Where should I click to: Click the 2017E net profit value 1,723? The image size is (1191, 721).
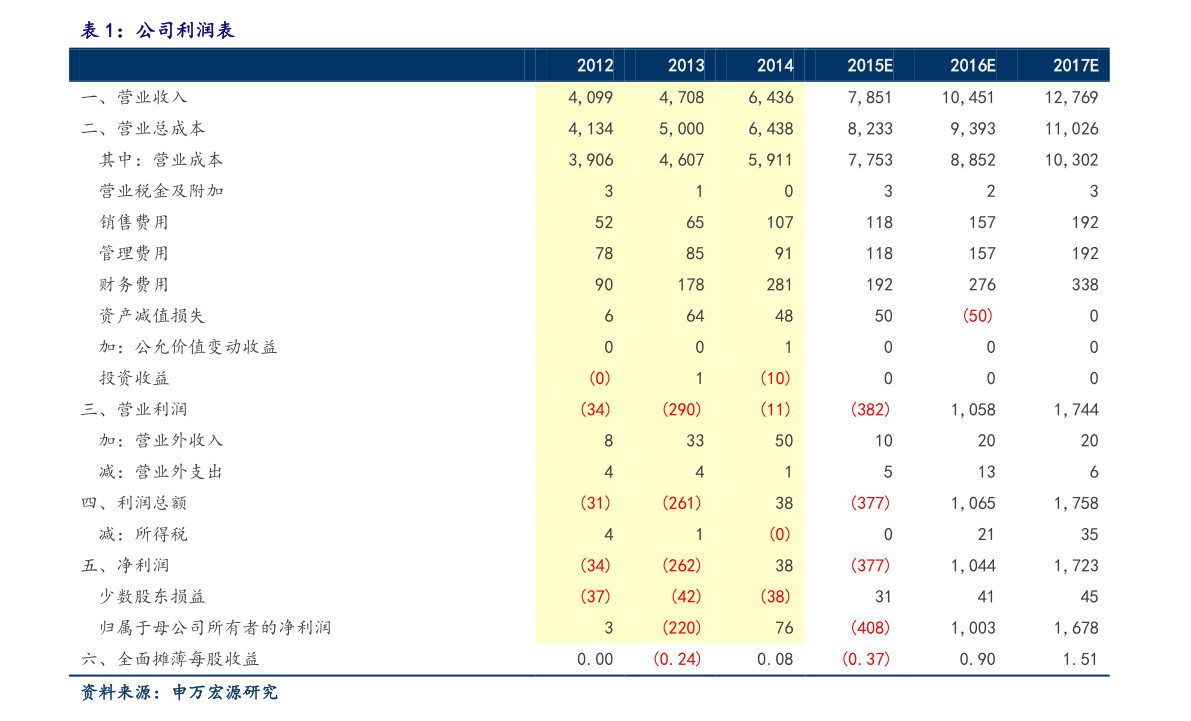click(1076, 564)
